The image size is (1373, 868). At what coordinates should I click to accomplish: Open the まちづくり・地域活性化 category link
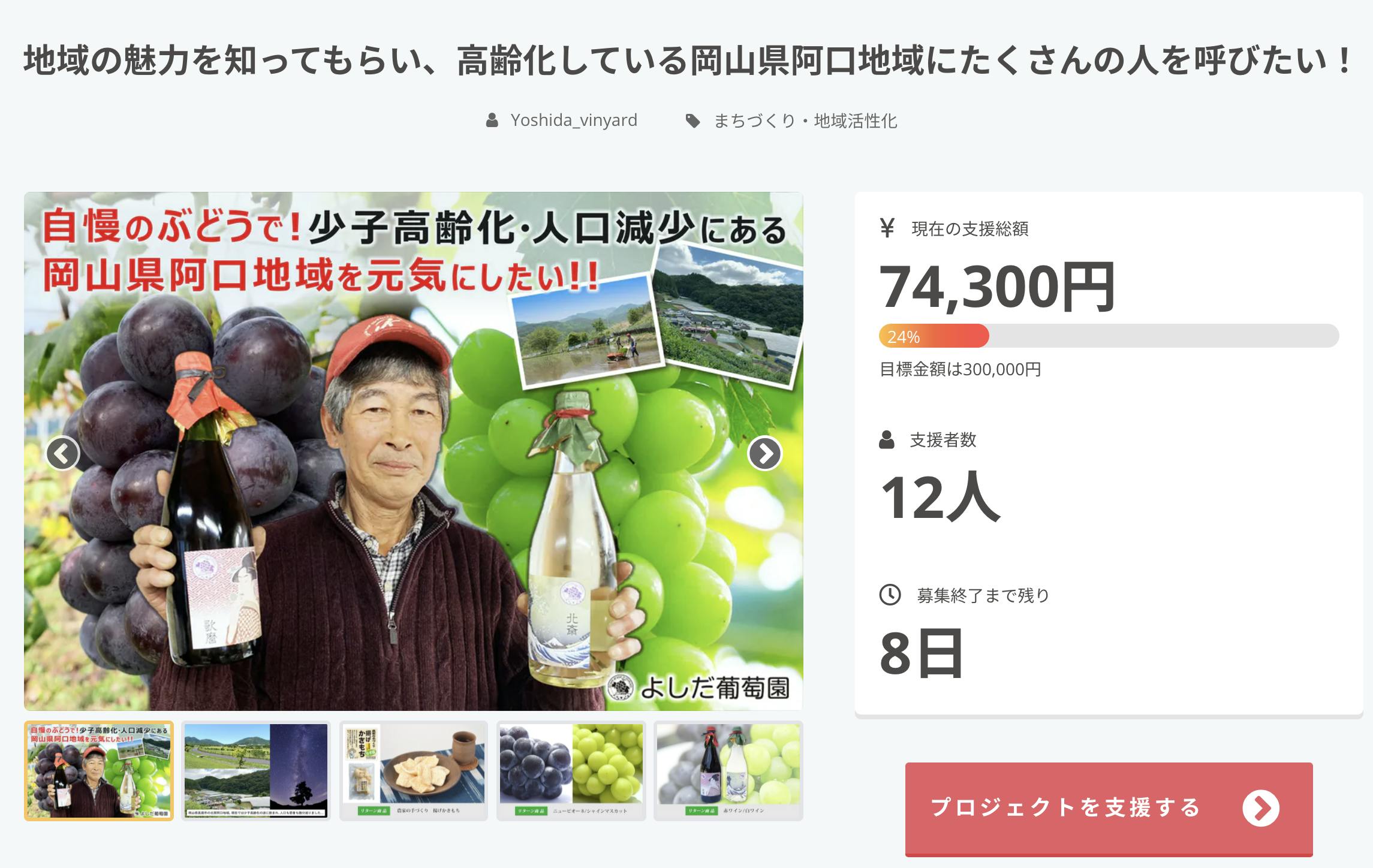coord(805,121)
